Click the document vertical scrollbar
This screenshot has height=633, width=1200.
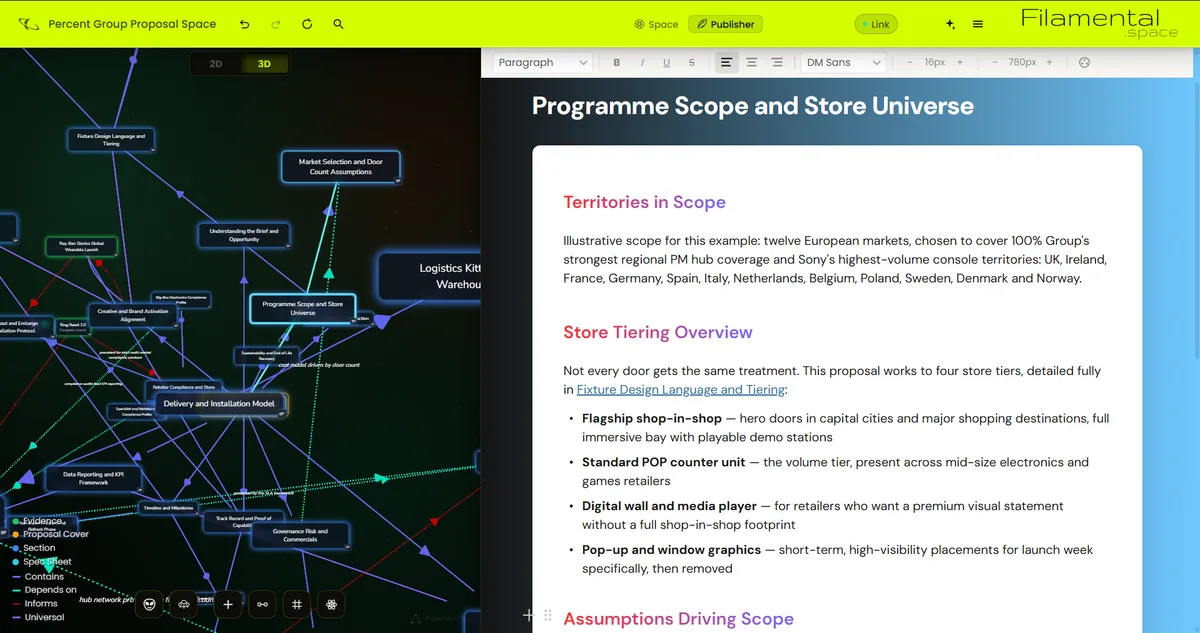[1195, 220]
